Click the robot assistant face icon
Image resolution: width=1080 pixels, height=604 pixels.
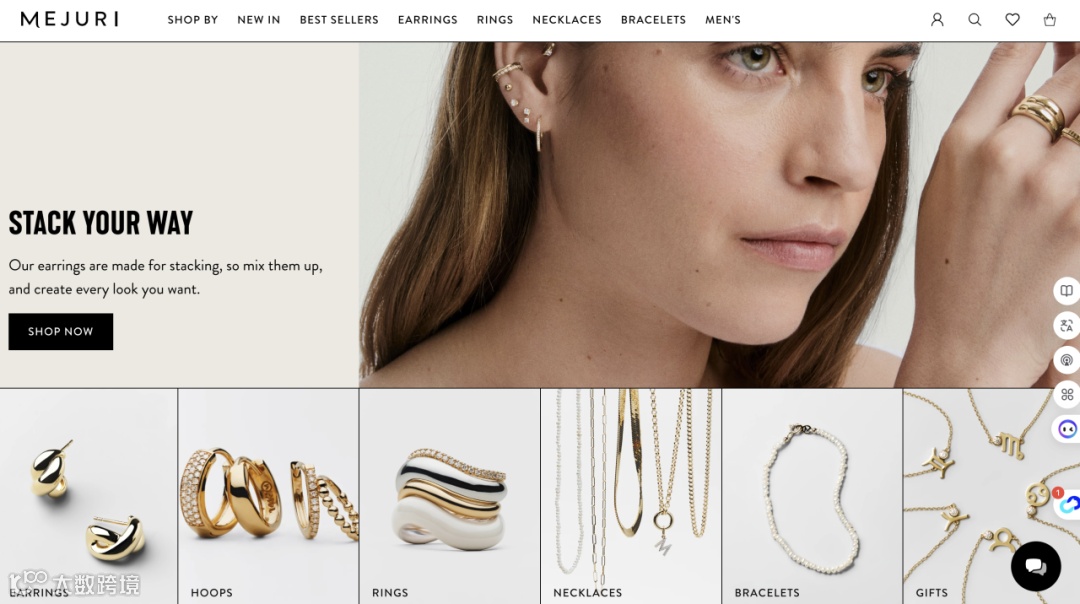pos(1066,429)
